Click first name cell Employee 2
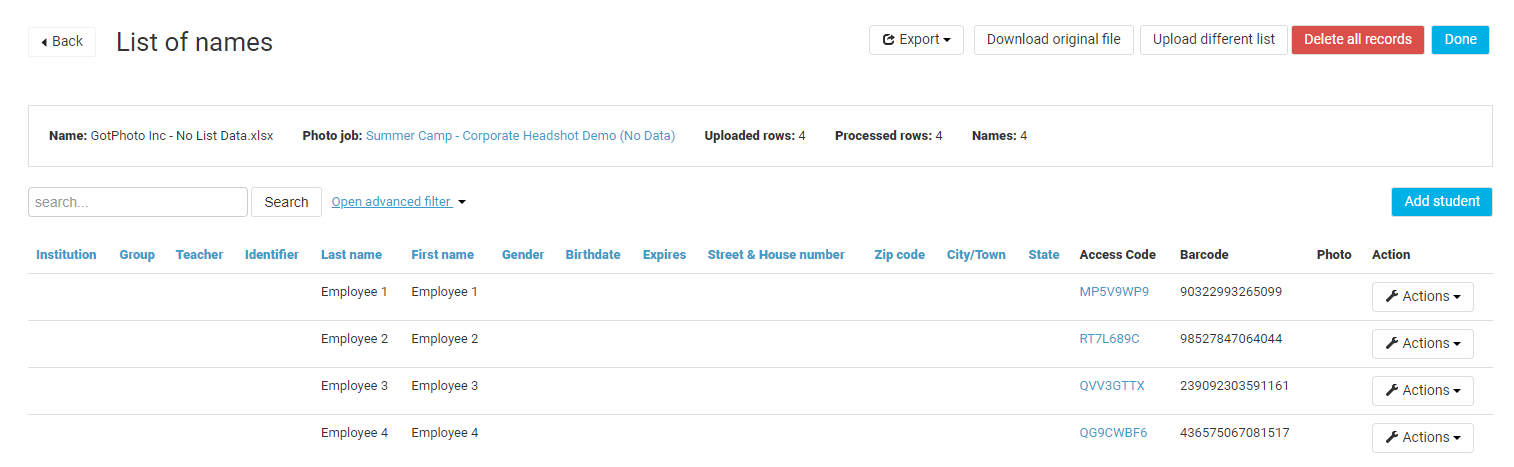Screen dimensions: 1514x467 point(445,339)
